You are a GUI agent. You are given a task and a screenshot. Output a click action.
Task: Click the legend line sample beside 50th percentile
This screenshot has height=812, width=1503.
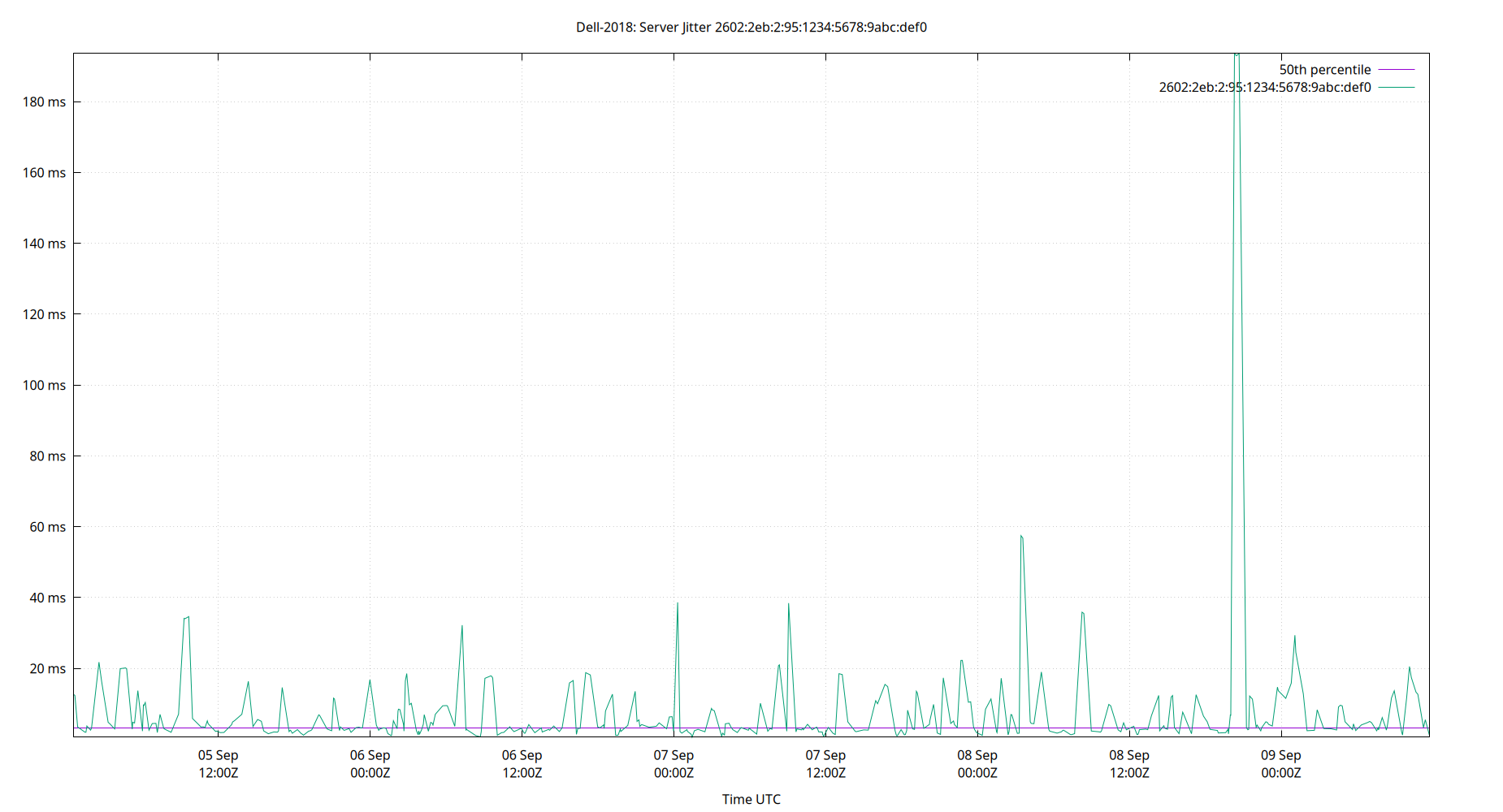1395,69
